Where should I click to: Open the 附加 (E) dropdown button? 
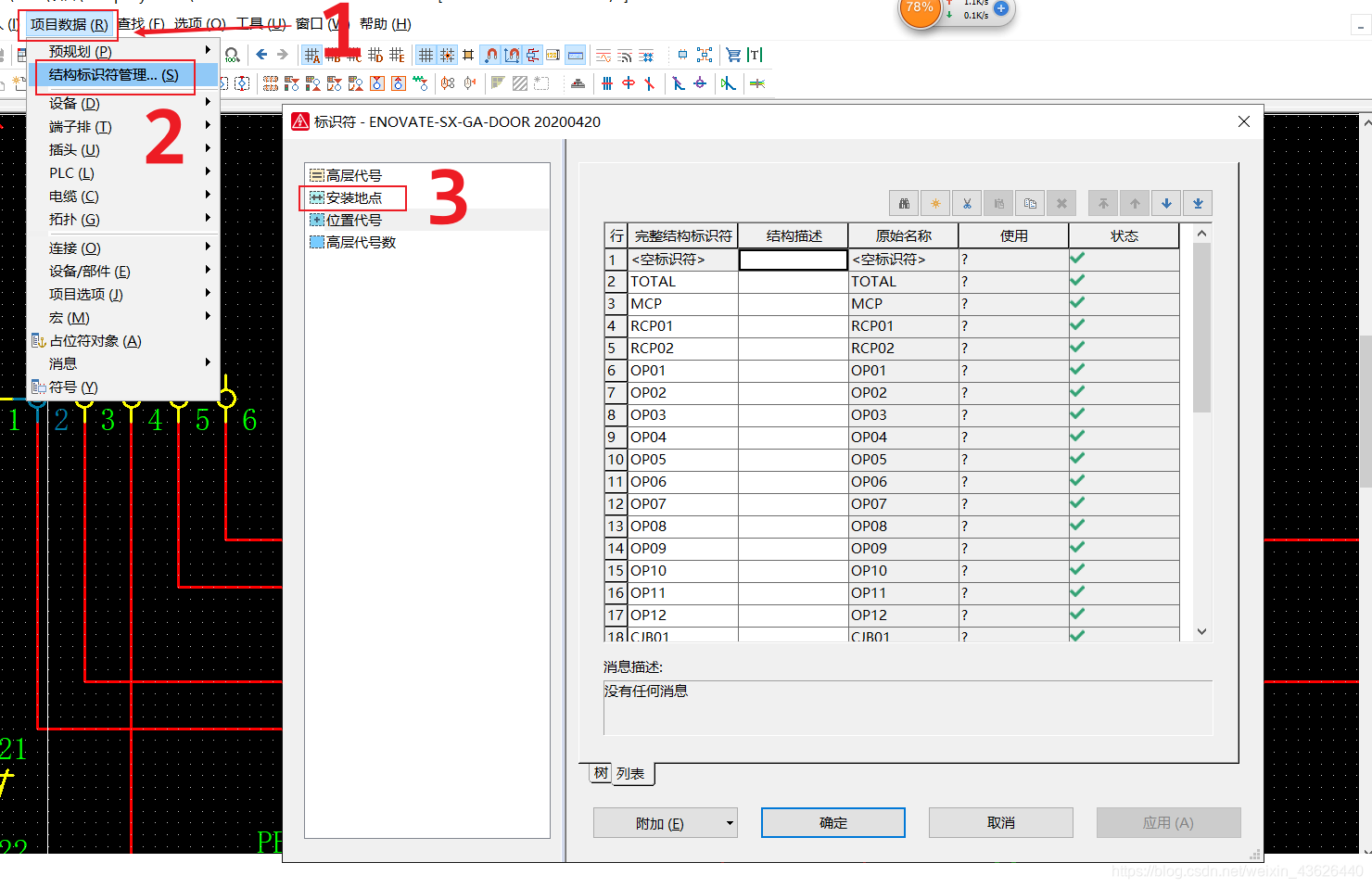(666, 823)
